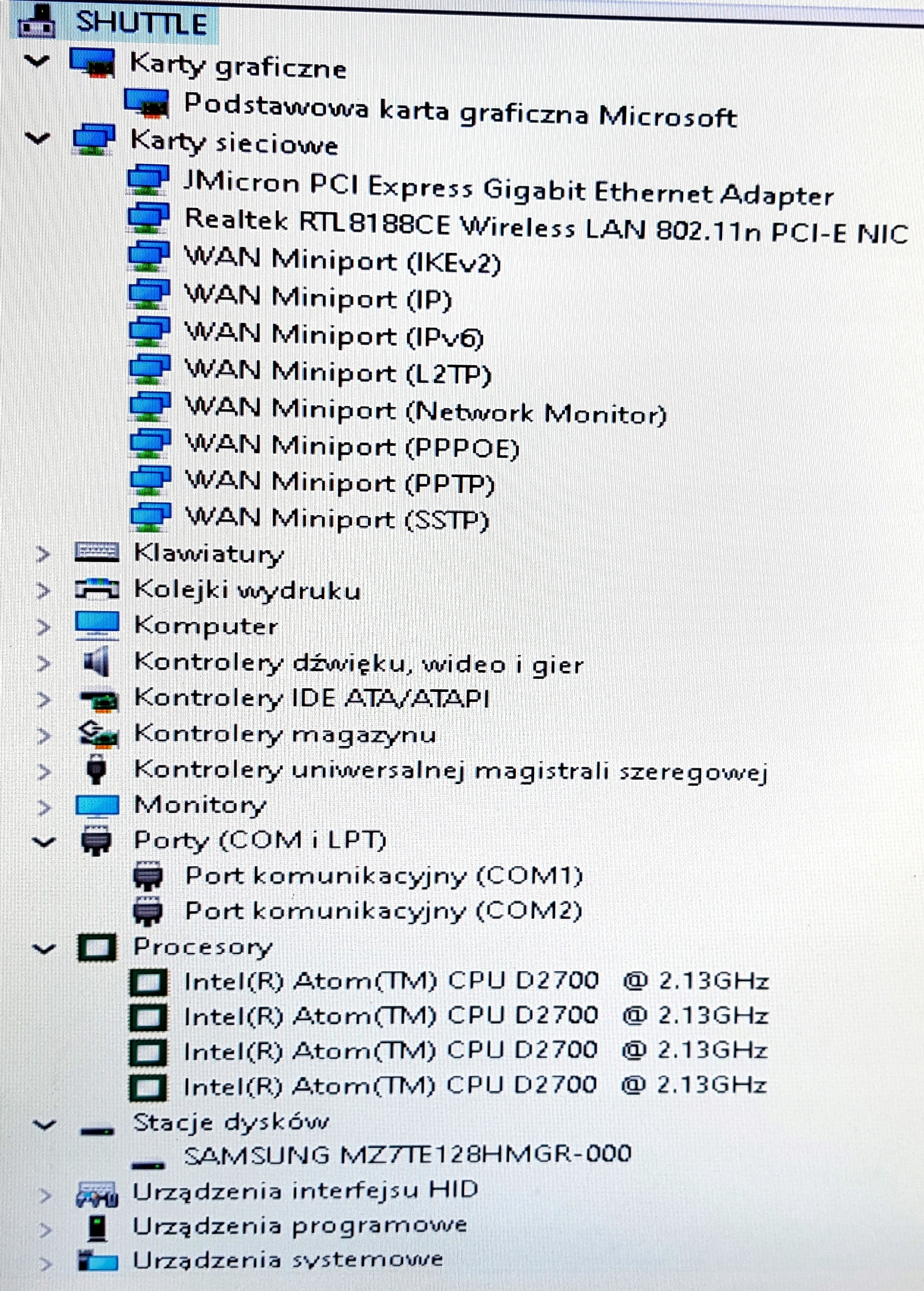Select "WAN Miniport (Network Monitor)" label
Image resolution: width=924 pixels, height=1291 pixels.
click(x=426, y=411)
